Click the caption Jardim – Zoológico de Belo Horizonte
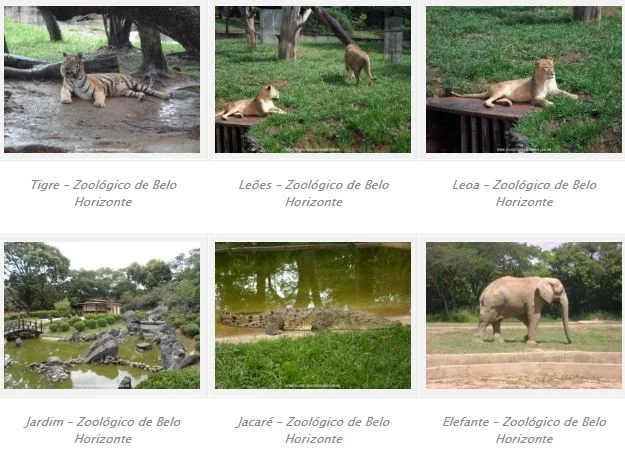 coord(103,430)
